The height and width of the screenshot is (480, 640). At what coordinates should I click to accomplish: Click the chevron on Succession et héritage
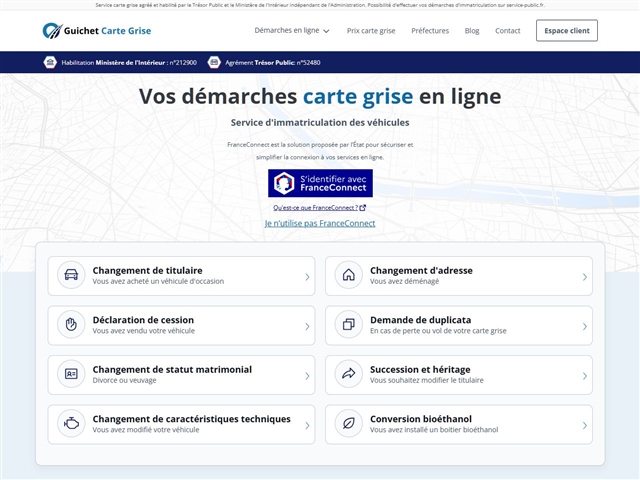(x=584, y=376)
